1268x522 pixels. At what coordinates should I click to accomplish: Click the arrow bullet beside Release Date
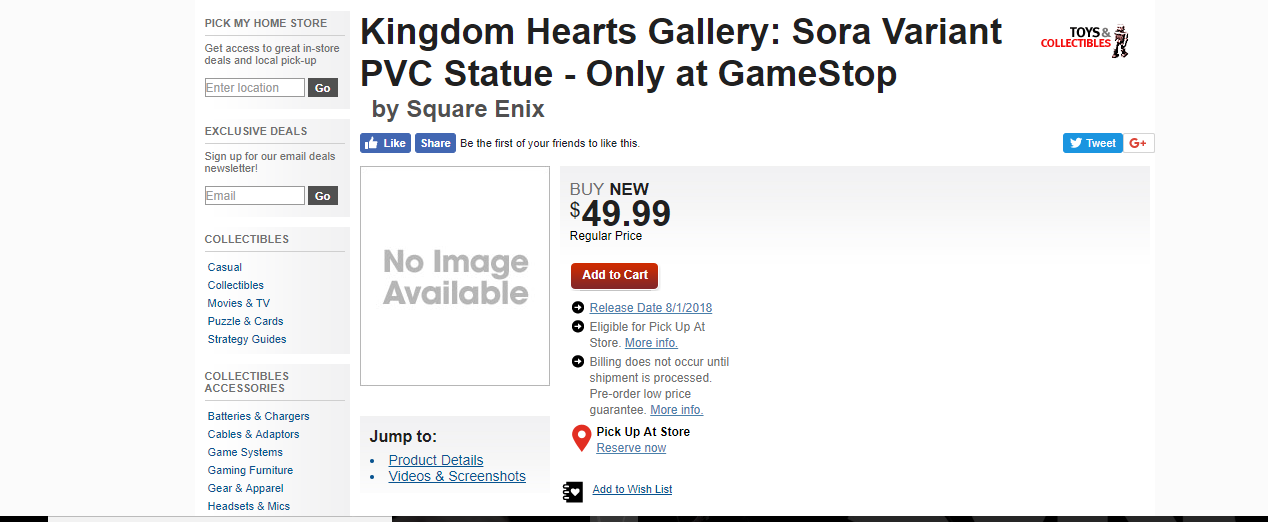click(578, 308)
